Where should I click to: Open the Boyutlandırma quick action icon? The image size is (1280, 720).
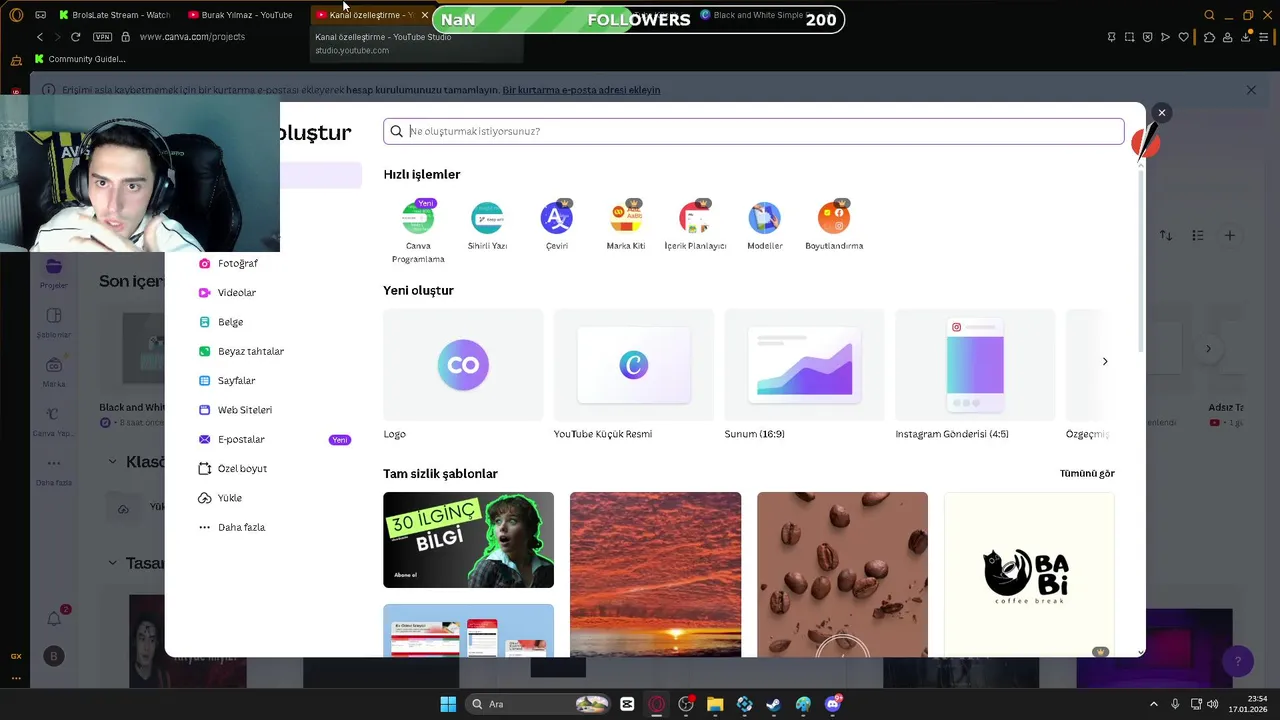(x=834, y=217)
